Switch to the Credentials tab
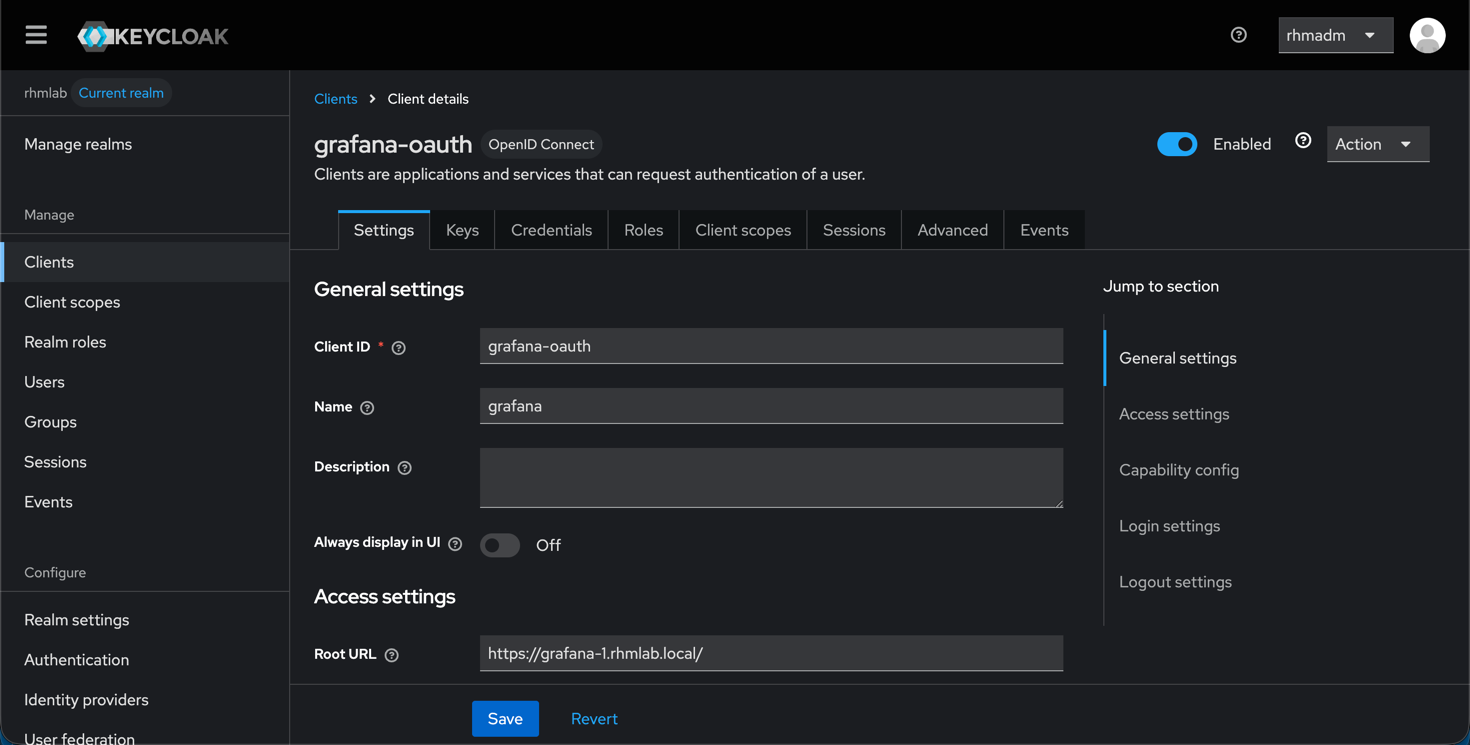The height and width of the screenshot is (745, 1470). tap(551, 229)
